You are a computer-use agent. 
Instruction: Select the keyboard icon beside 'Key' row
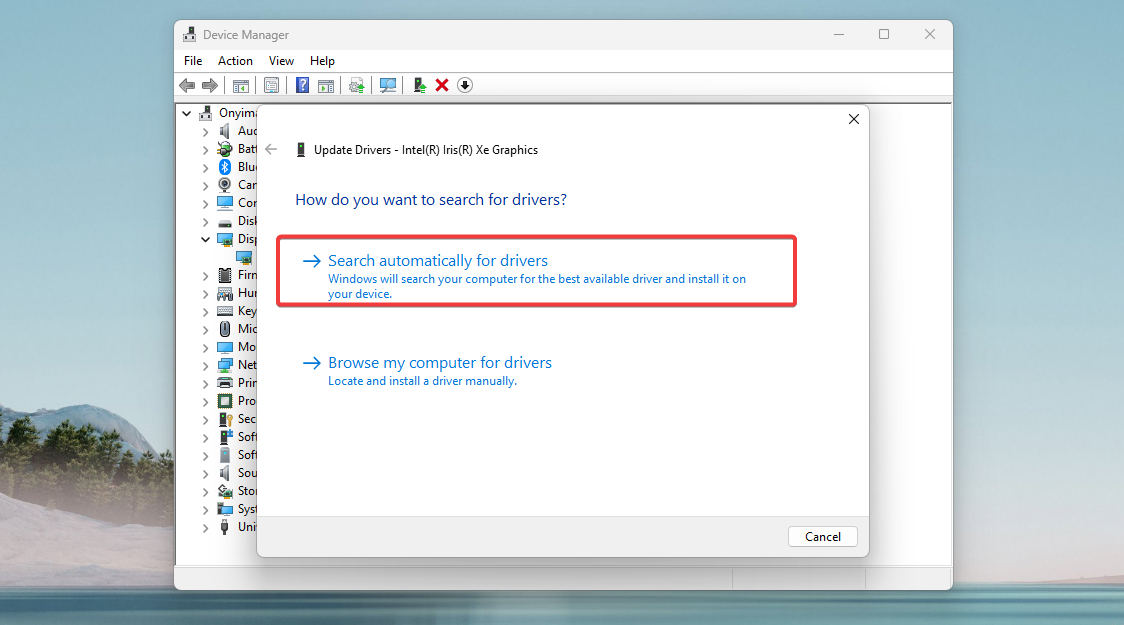click(224, 311)
